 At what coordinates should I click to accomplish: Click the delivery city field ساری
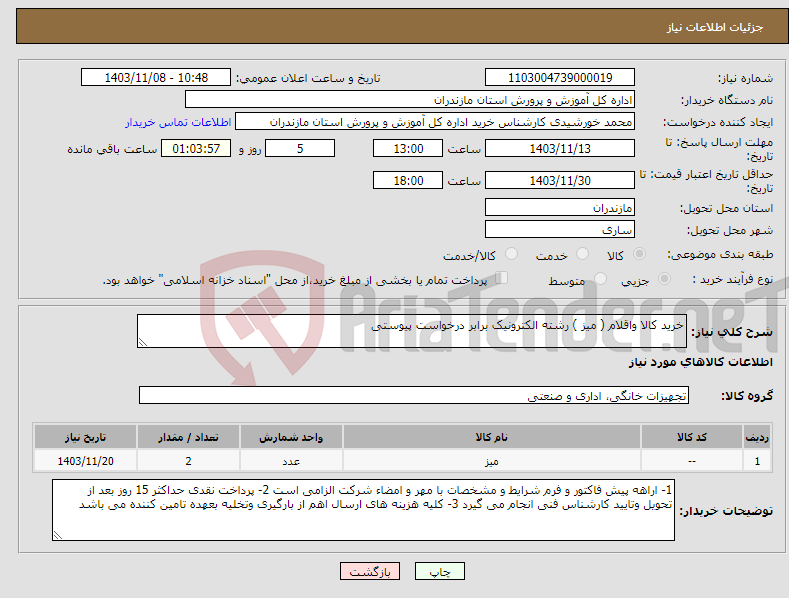(560, 230)
